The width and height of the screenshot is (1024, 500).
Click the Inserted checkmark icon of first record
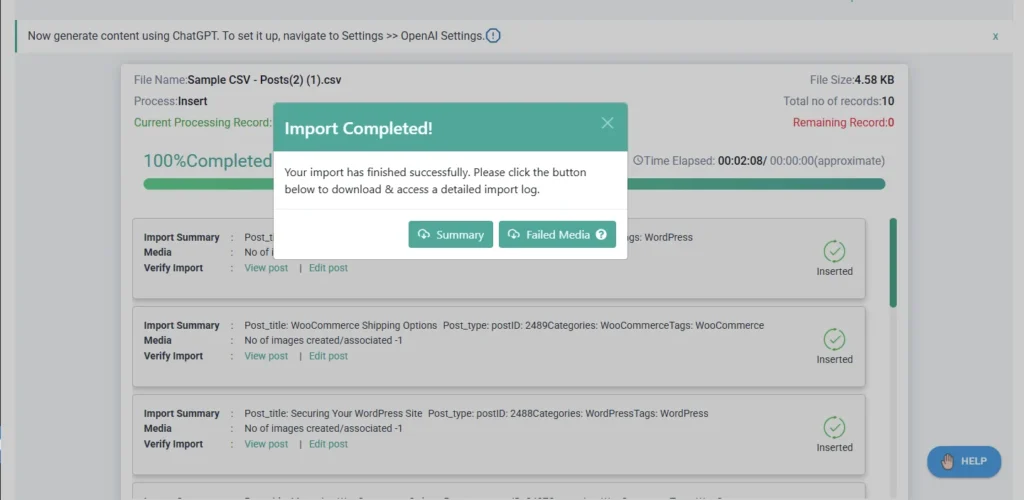(x=834, y=251)
